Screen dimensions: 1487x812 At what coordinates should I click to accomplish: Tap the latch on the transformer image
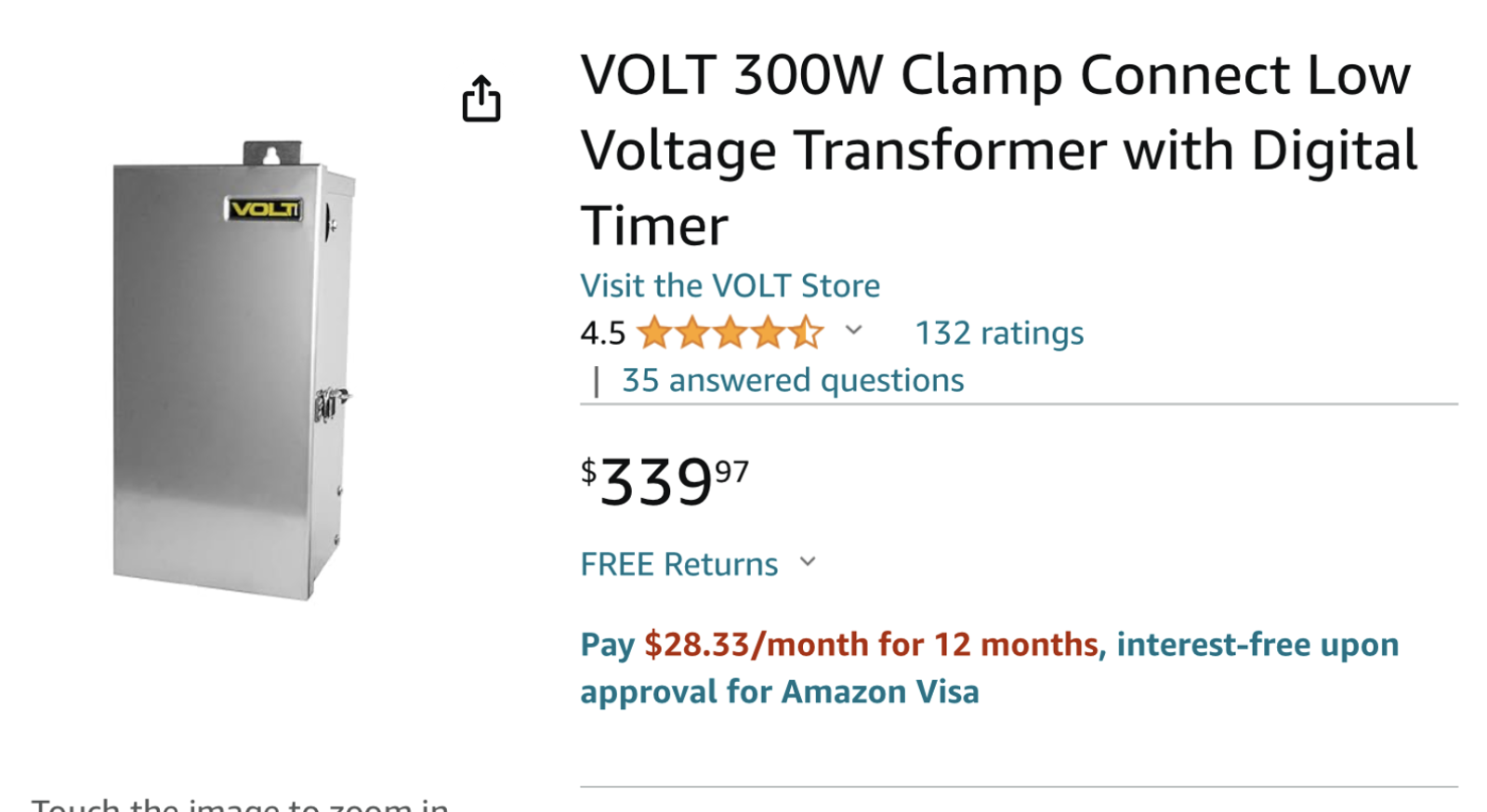click(330, 403)
